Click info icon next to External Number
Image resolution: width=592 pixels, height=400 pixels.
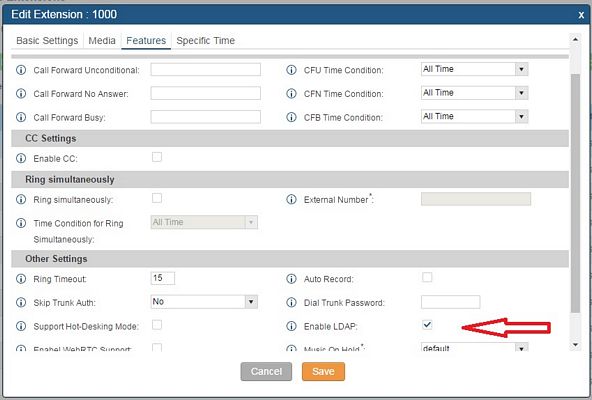(291, 199)
